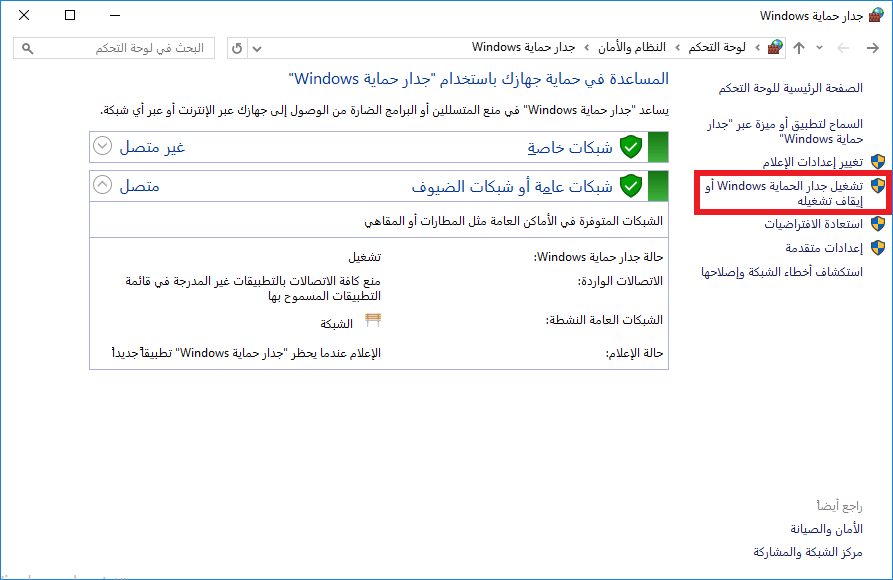Click the "الشبكات العامة النشطة:" label

[x=605, y=320]
